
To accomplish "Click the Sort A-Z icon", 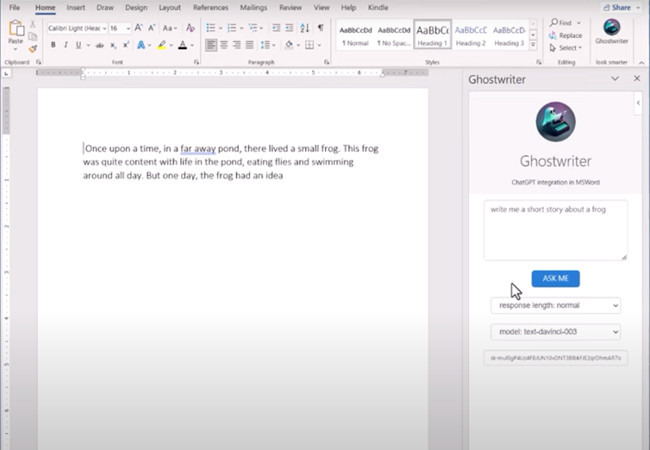I will tap(305, 28).
